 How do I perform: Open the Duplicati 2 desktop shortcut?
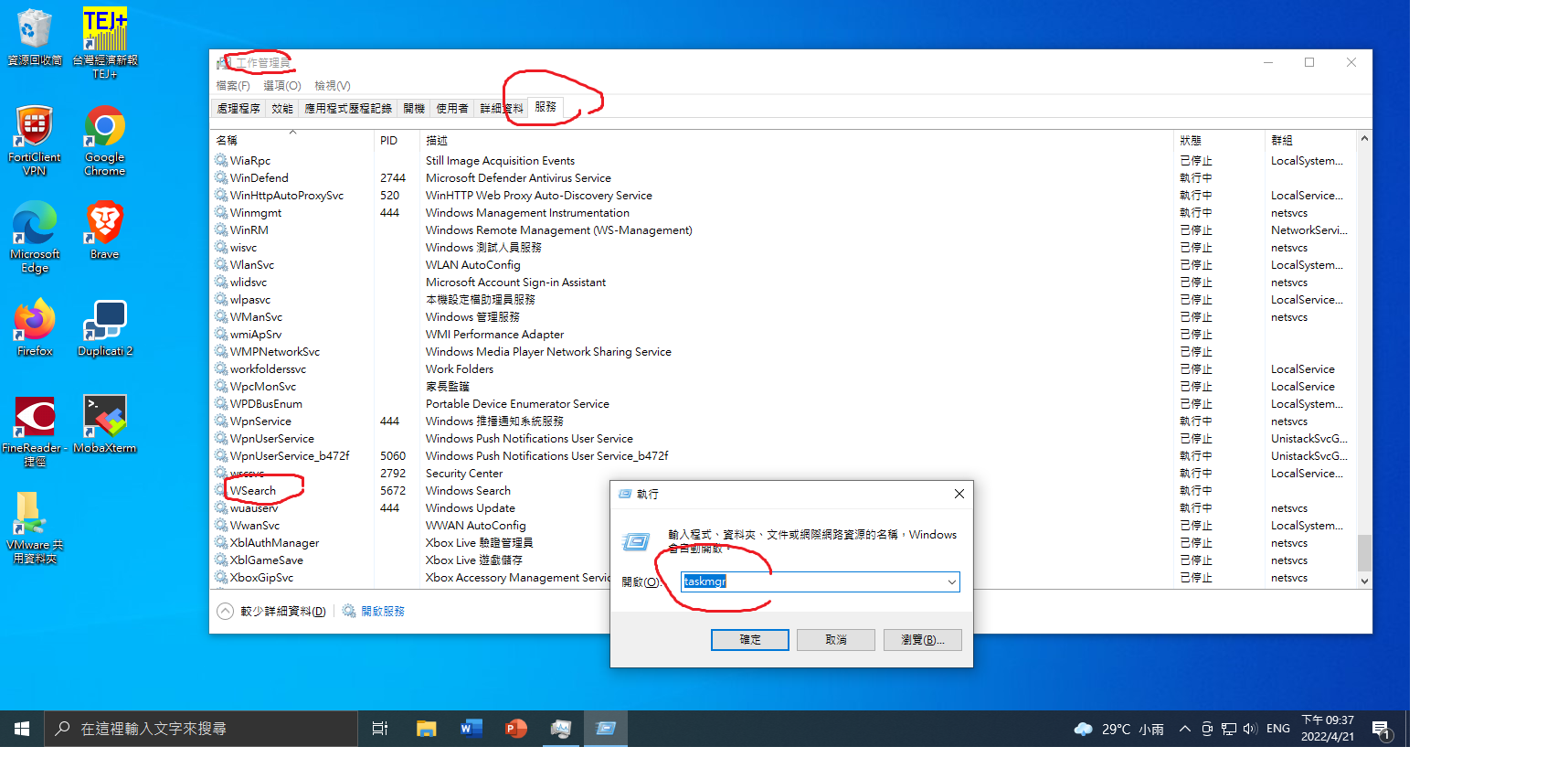(x=104, y=326)
